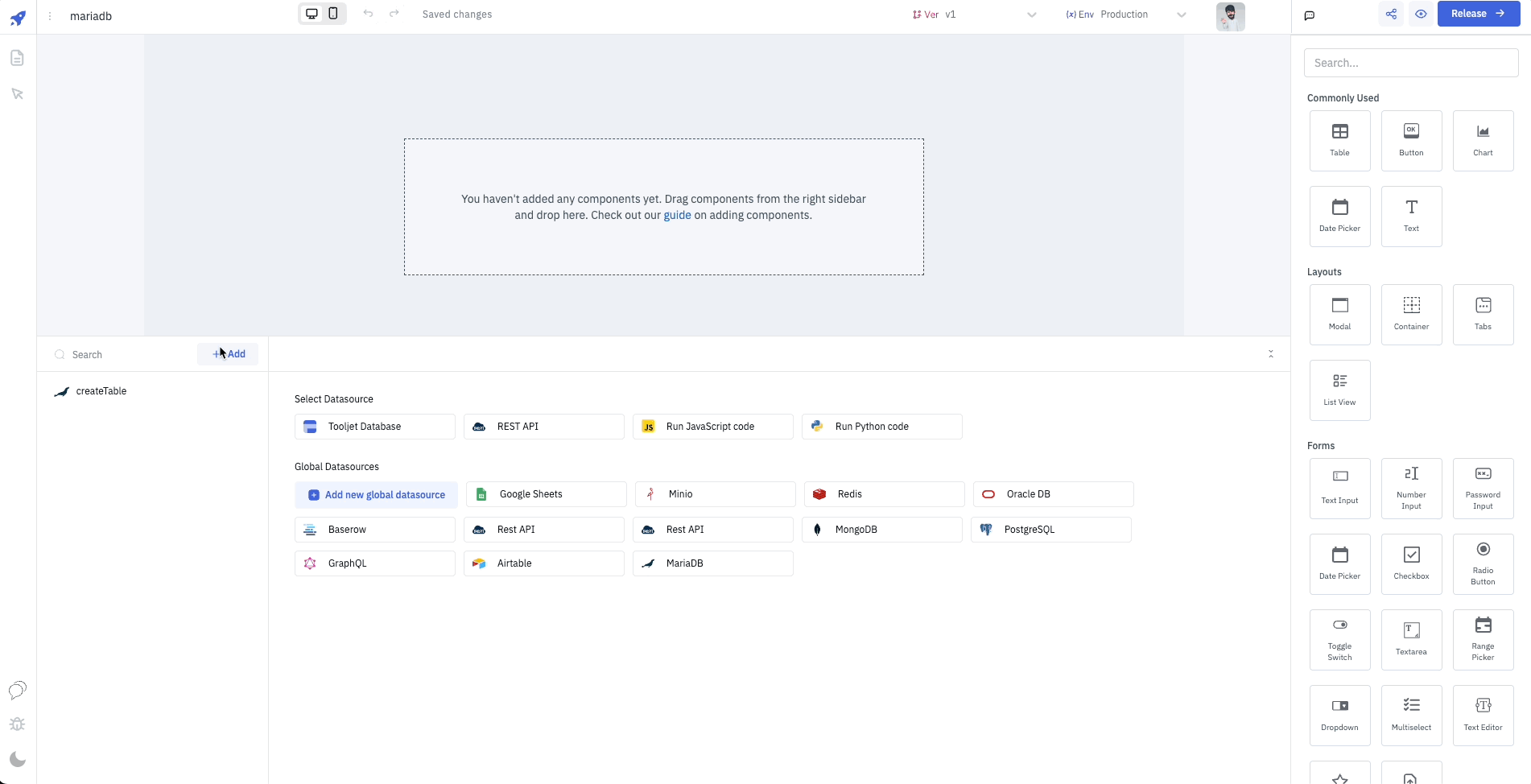This screenshot has width=1531, height=784.
Task: Select the createTable query
Action: point(101,391)
